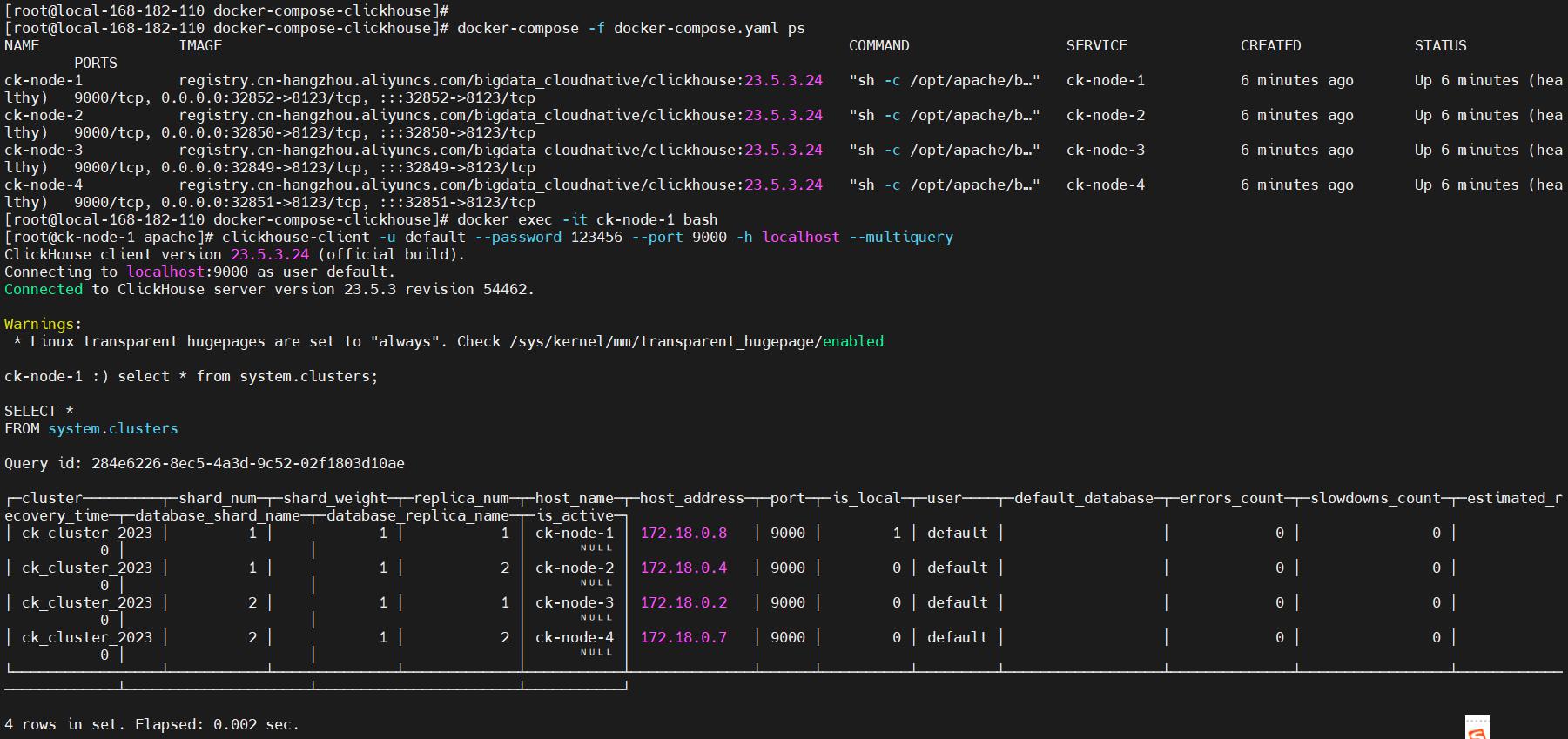Click the SERVICE column header
Viewport: 1568px width, 739px height.
[x=1097, y=45]
